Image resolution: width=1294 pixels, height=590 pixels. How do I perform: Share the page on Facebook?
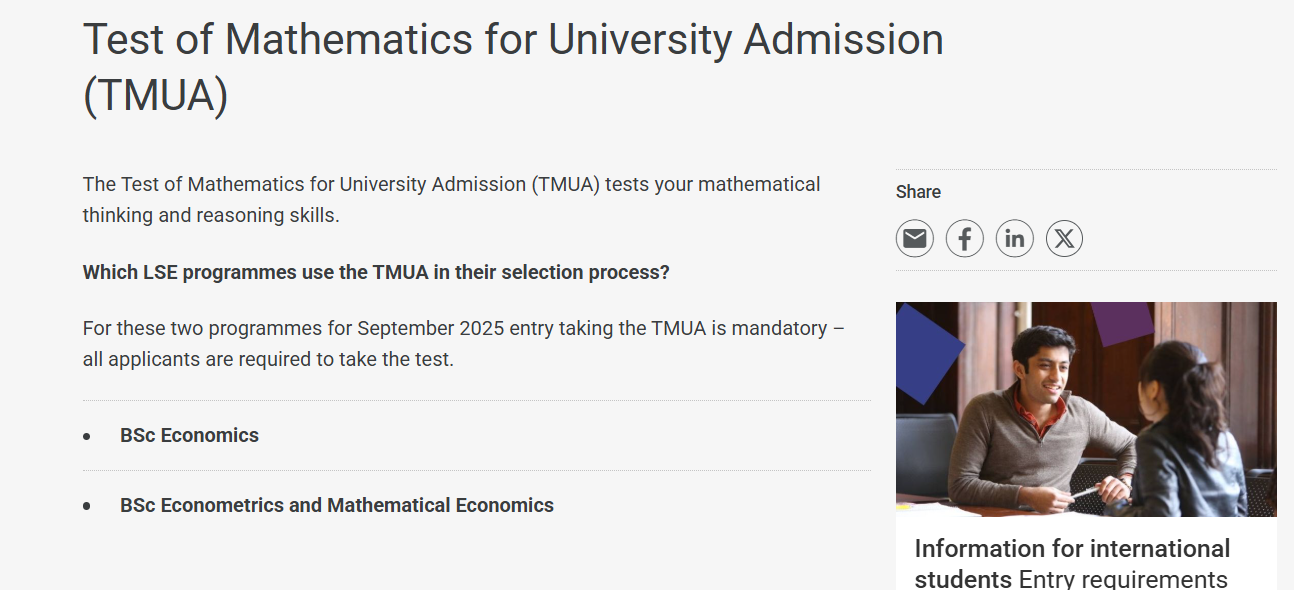[964, 239]
